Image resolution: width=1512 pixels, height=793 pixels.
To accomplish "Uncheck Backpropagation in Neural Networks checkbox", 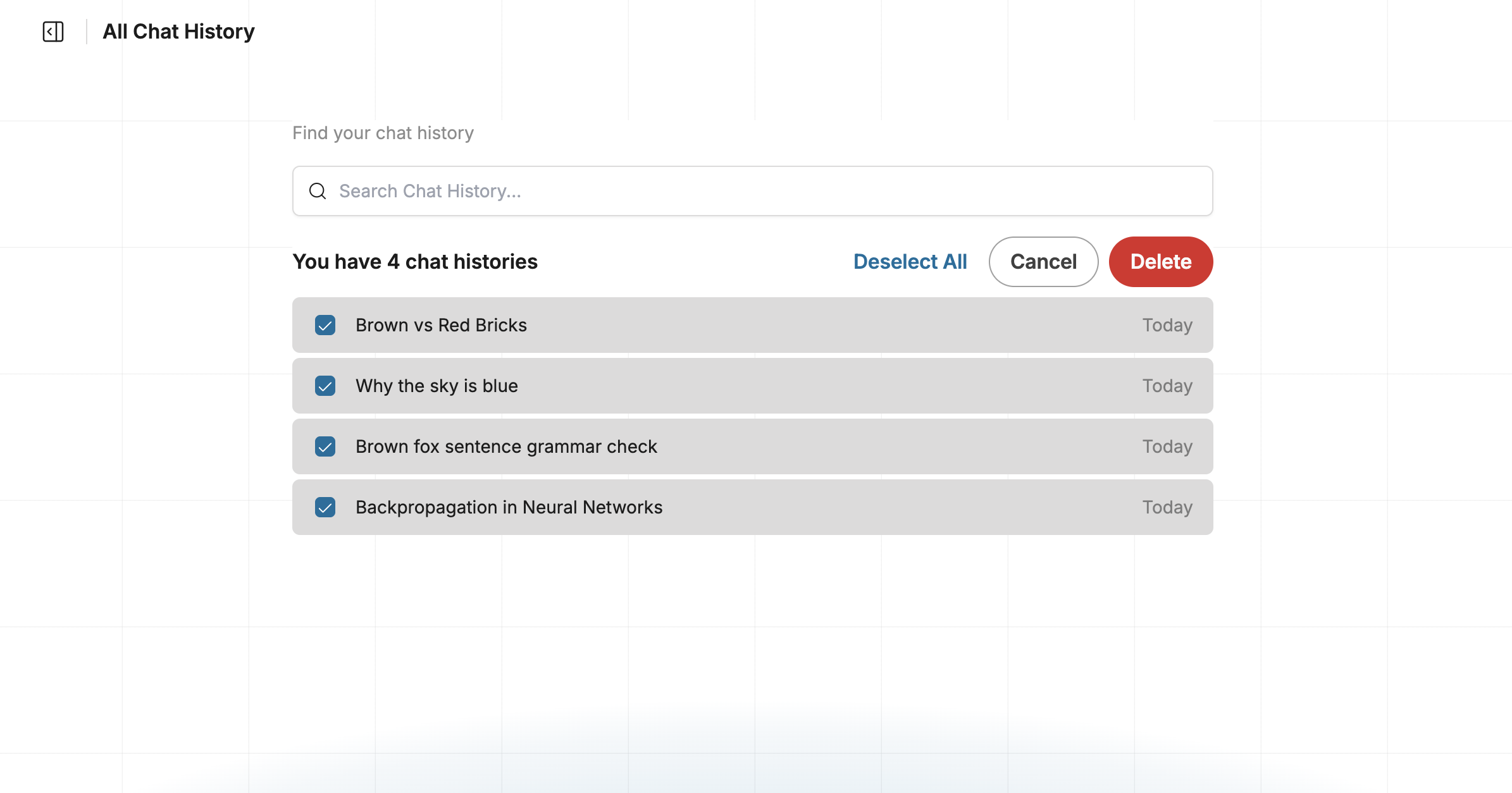I will coord(325,507).
